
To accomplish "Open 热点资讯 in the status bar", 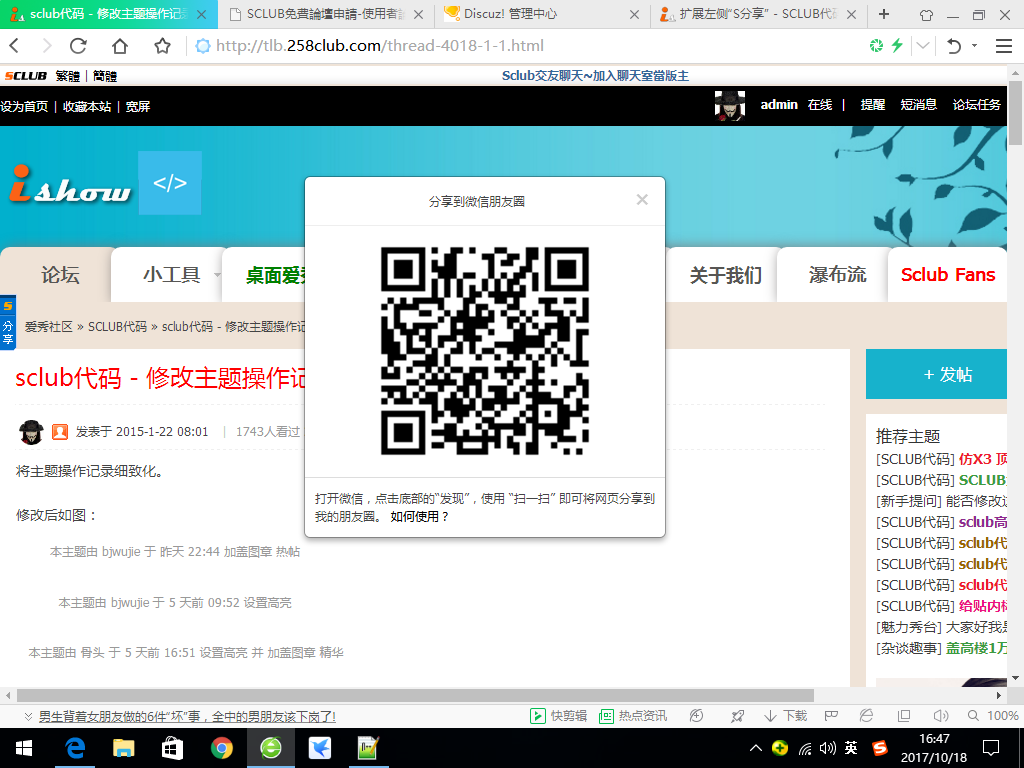I will click(633, 716).
